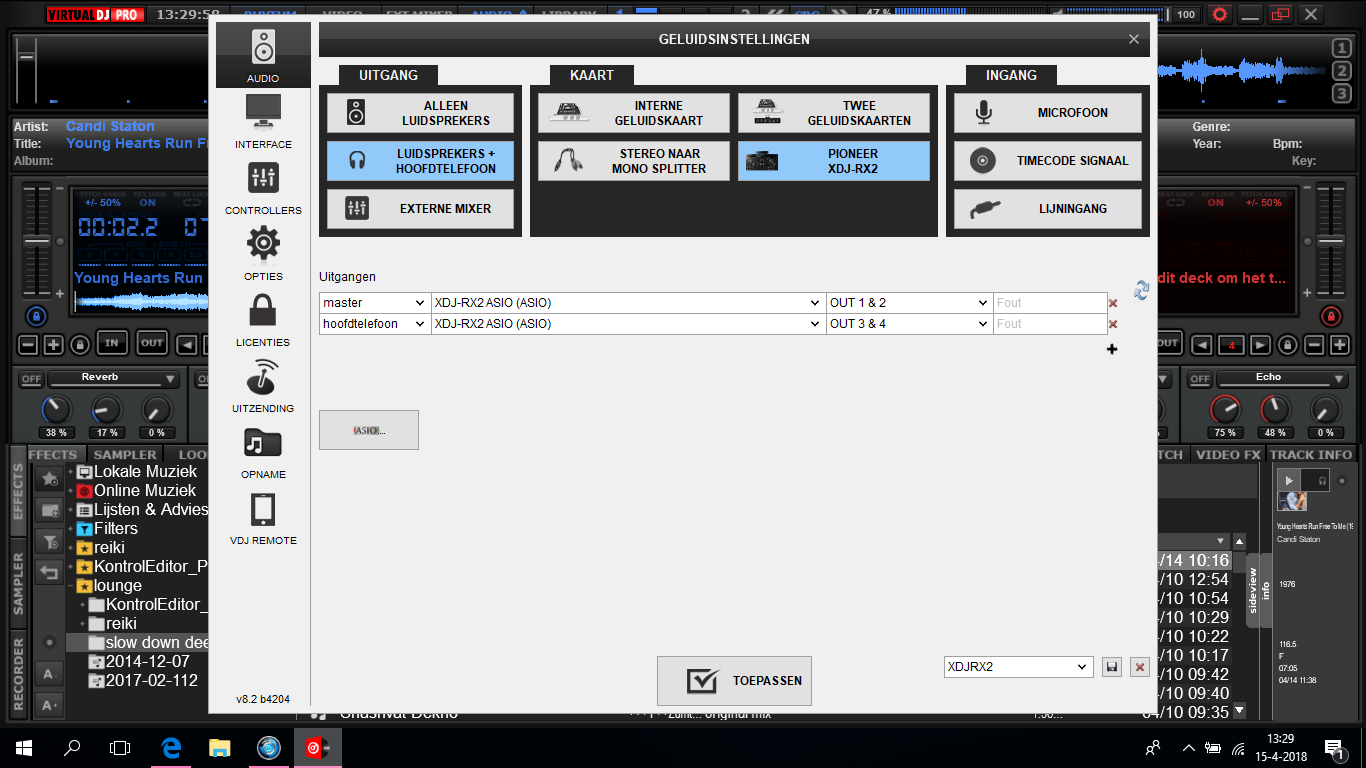Open the vertical RECORDER side tab

(17, 673)
